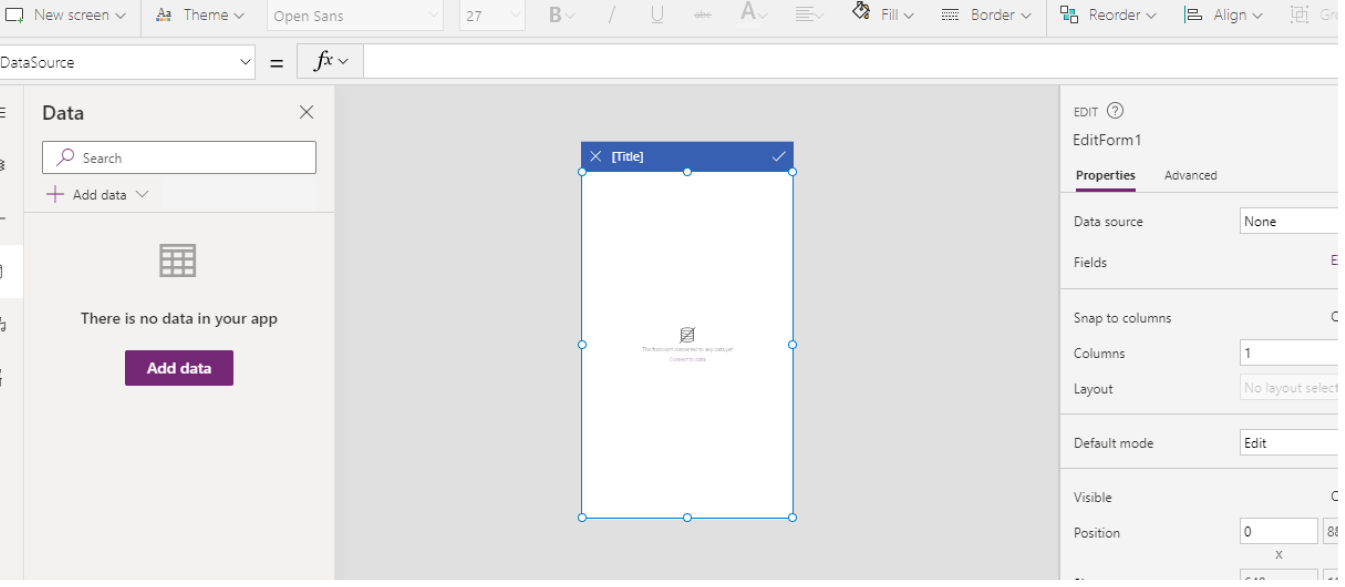Click the Bold formatting icon
The width and height of the screenshot is (1345, 587).
556,15
